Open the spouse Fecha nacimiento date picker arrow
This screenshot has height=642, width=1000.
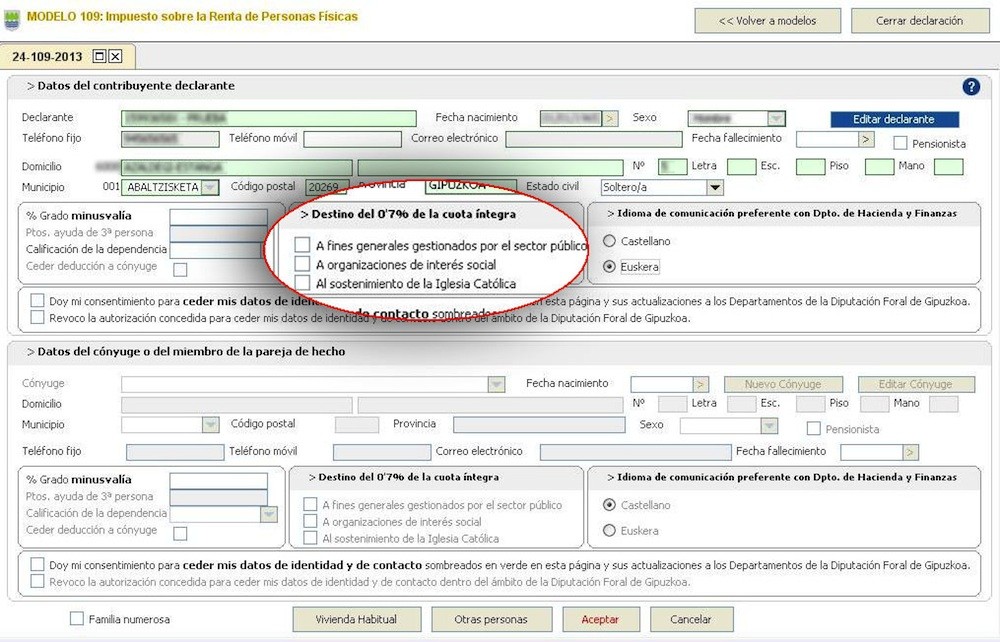pyautogui.click(x=701, y=384)
